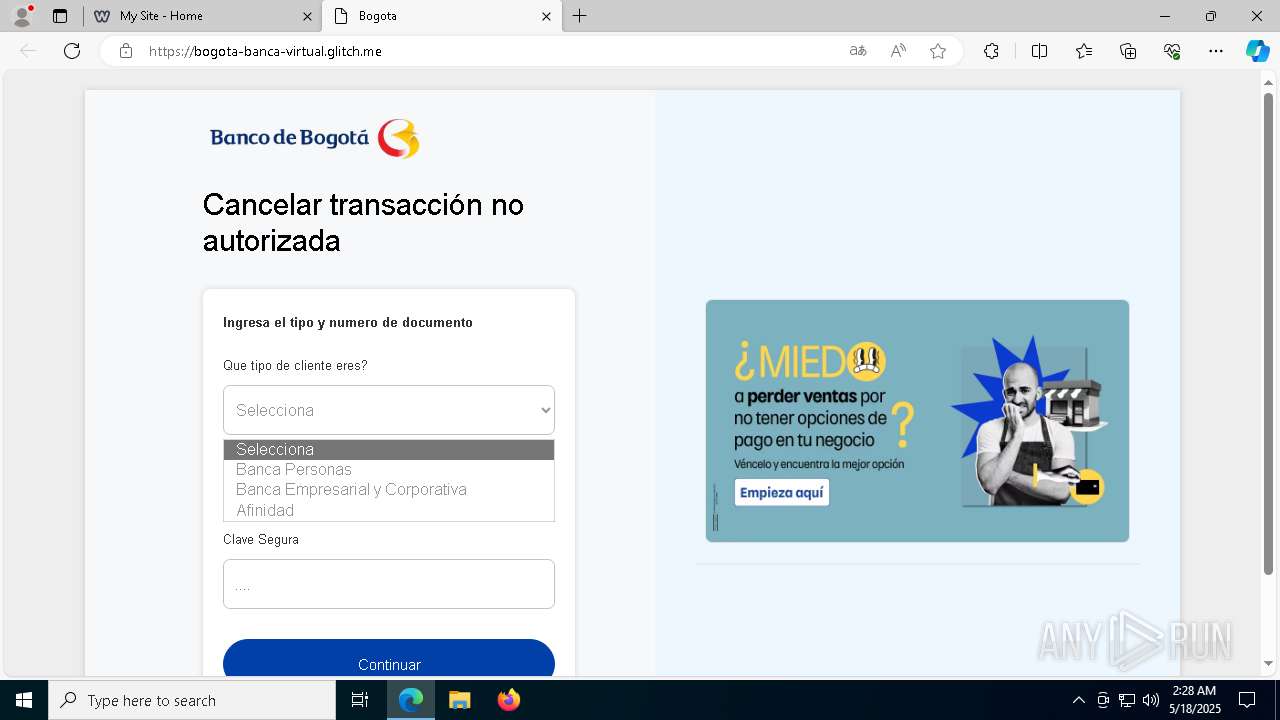Open the volume control tray icon

click(1150, 700)
